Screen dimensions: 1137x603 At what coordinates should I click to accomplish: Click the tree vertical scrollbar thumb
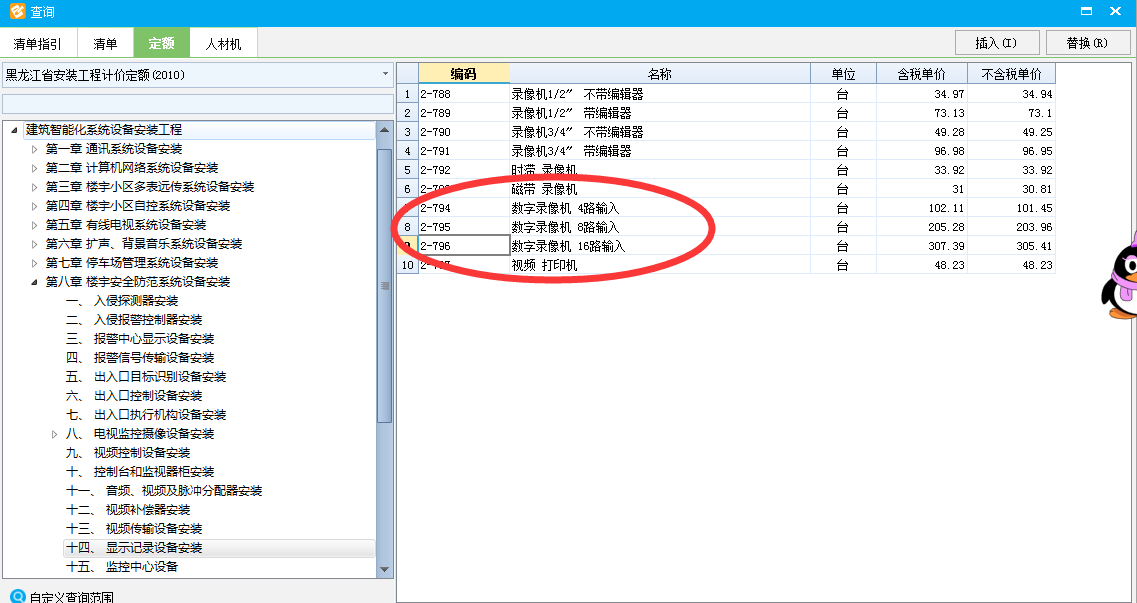pyautogui.click(x=384, y=286)
